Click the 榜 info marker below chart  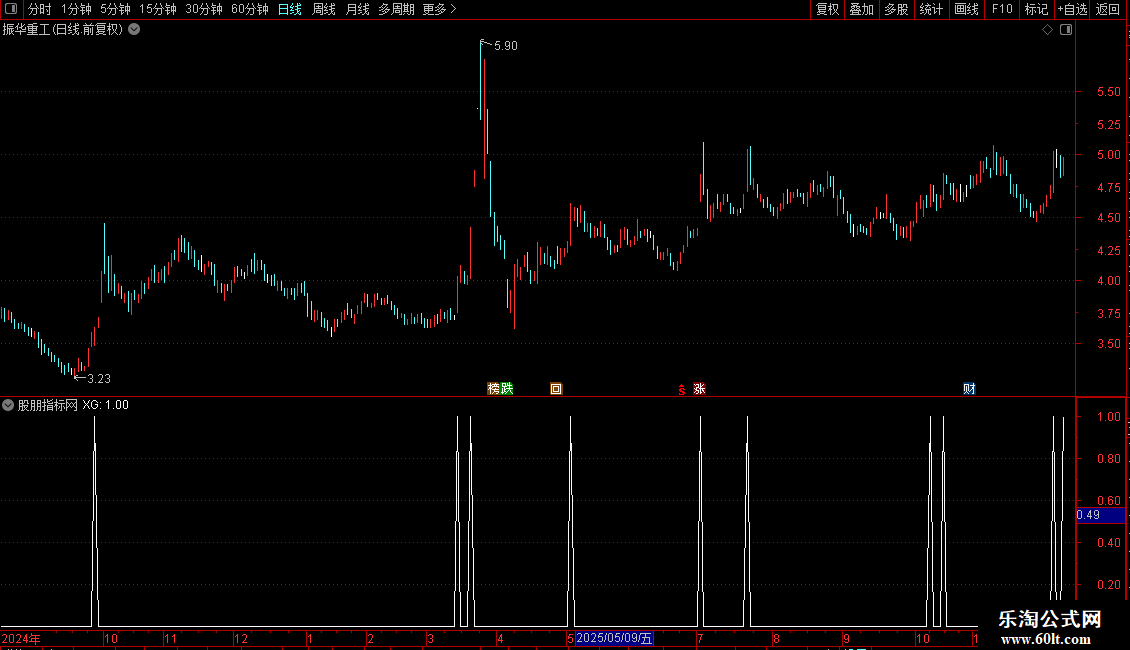494,389
